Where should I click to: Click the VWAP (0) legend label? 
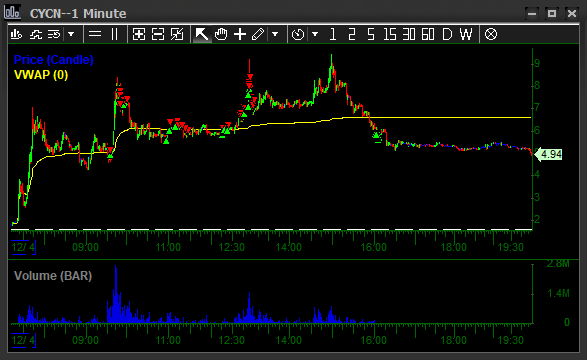41,75
